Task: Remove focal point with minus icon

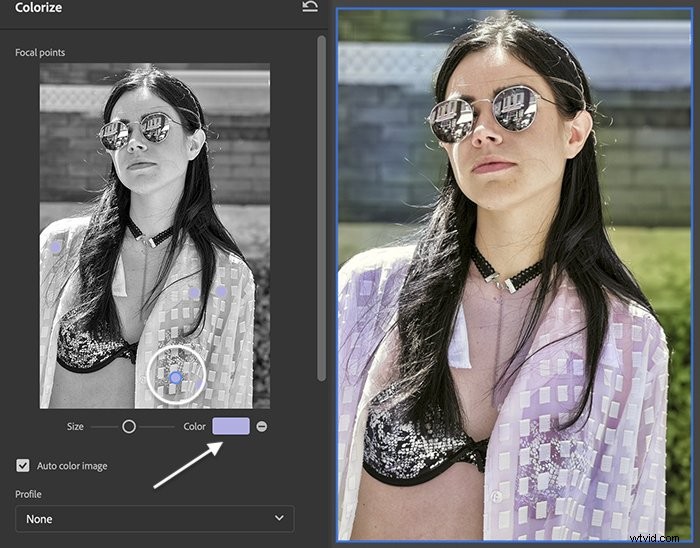Action: coord(262,427)
